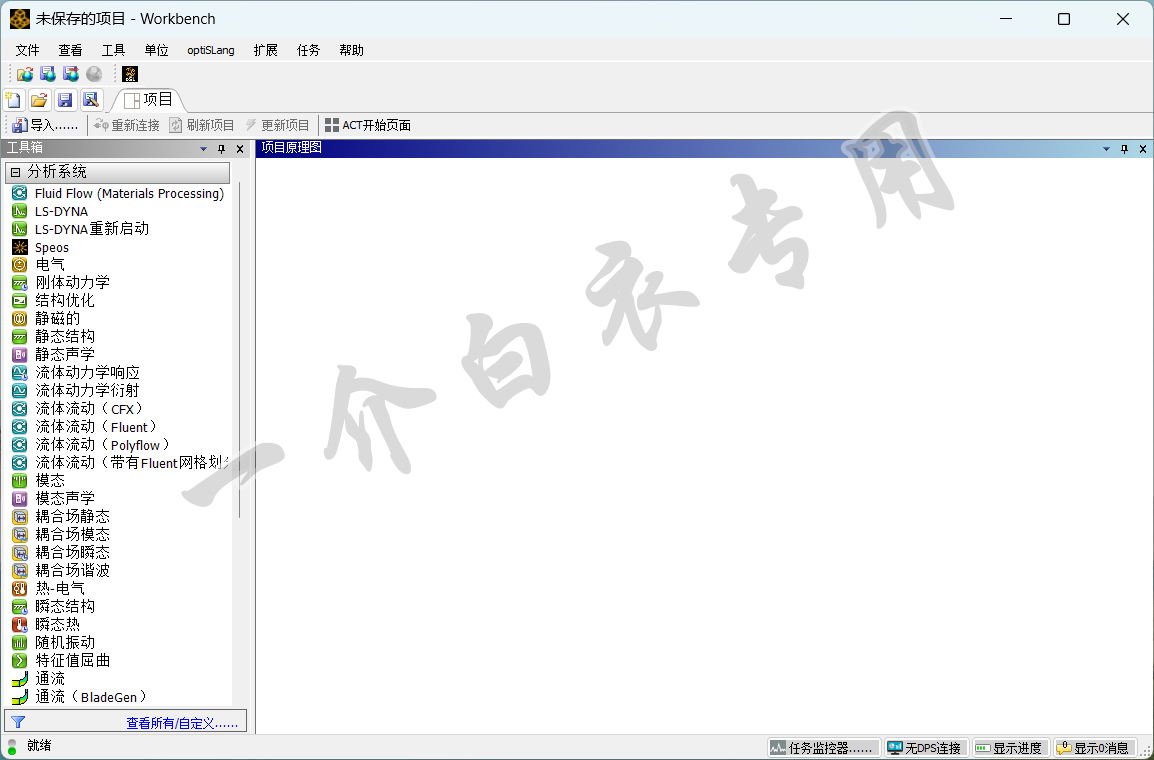Image resolution: width=1154 pixels, height=760 pixels.
Task: Select the Fluid Flow (Materials Processing) icon
Action: pos(20,193)
